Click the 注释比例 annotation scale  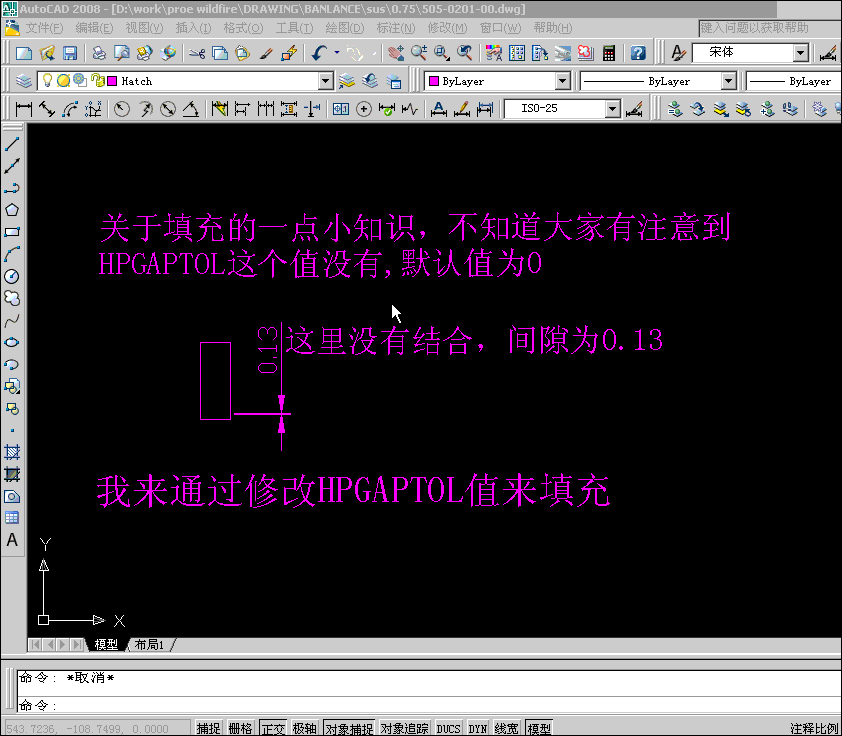click(x=815, y=728)
